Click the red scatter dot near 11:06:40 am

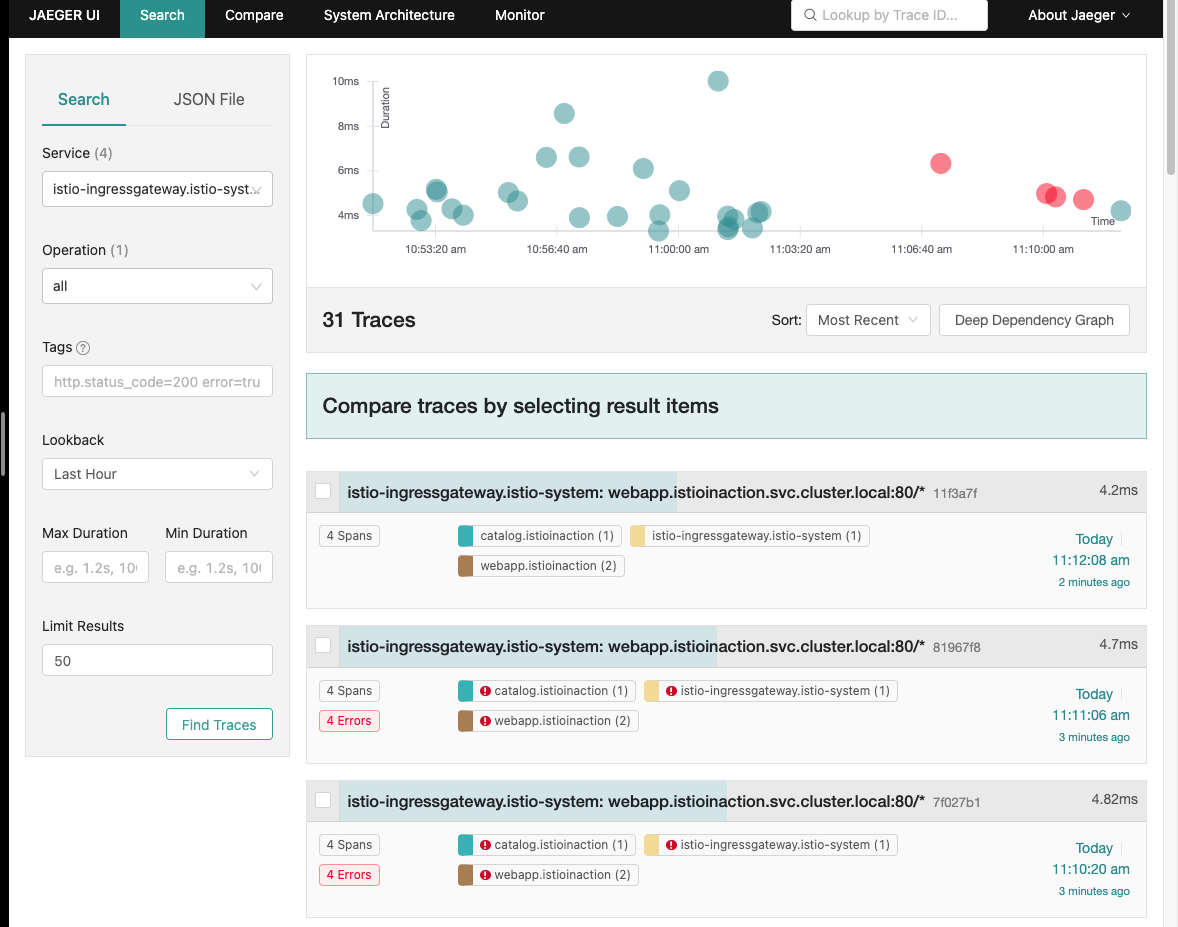pos(941,163)
